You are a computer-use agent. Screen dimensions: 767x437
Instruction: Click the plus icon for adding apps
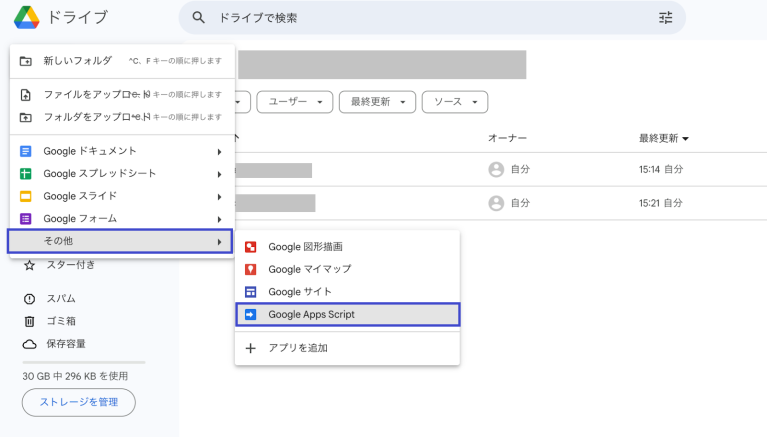pos(250,348)
